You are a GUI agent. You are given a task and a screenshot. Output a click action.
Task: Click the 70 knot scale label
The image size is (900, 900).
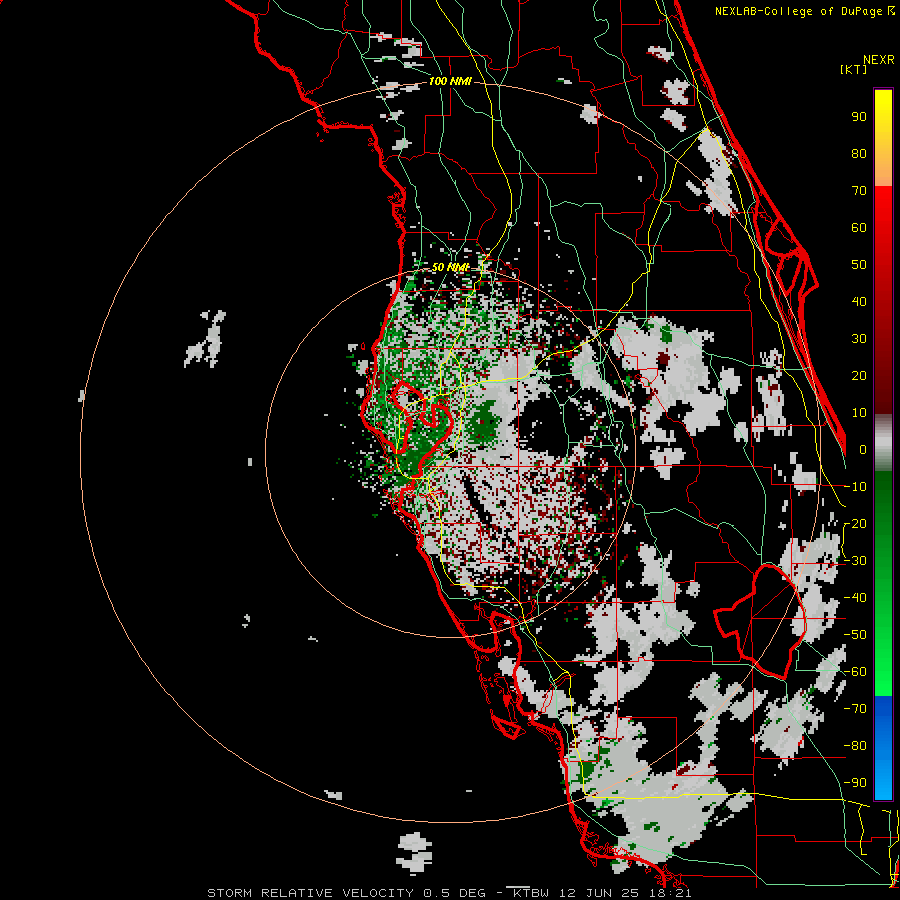click(x=859, y=191)
